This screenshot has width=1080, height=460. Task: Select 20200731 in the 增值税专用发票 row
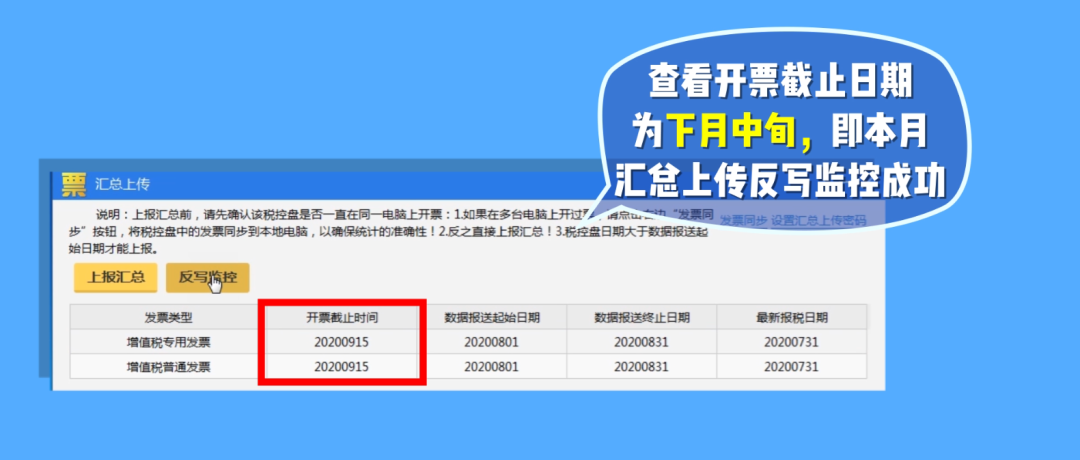[x=791, y=342]
